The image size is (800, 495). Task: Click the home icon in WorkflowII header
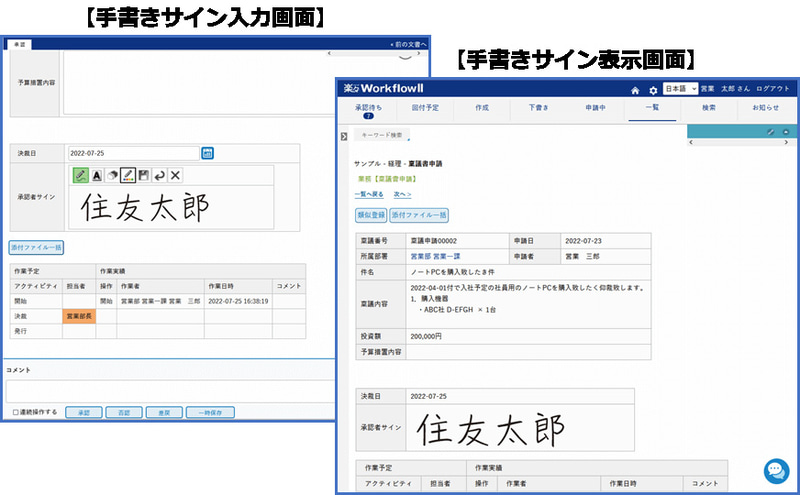tap(635, 90)
